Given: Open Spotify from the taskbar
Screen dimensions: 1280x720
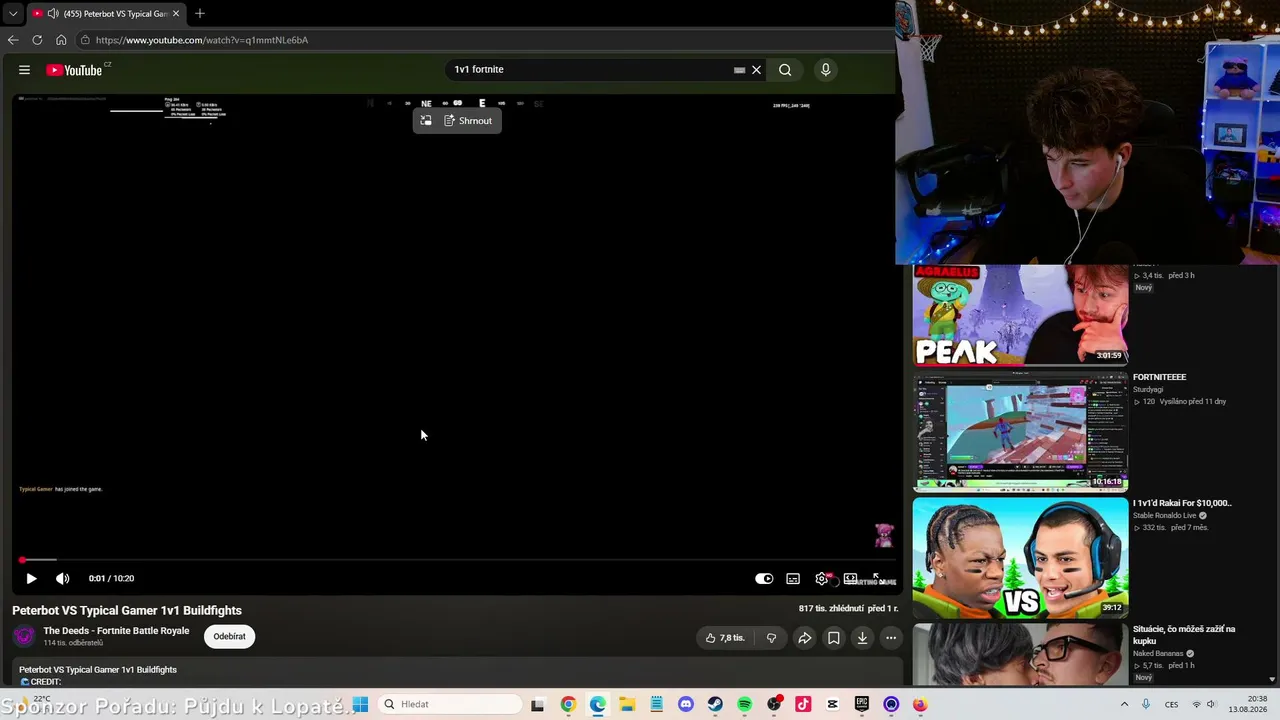Looking at the screenshot, I should coord(745,704).
